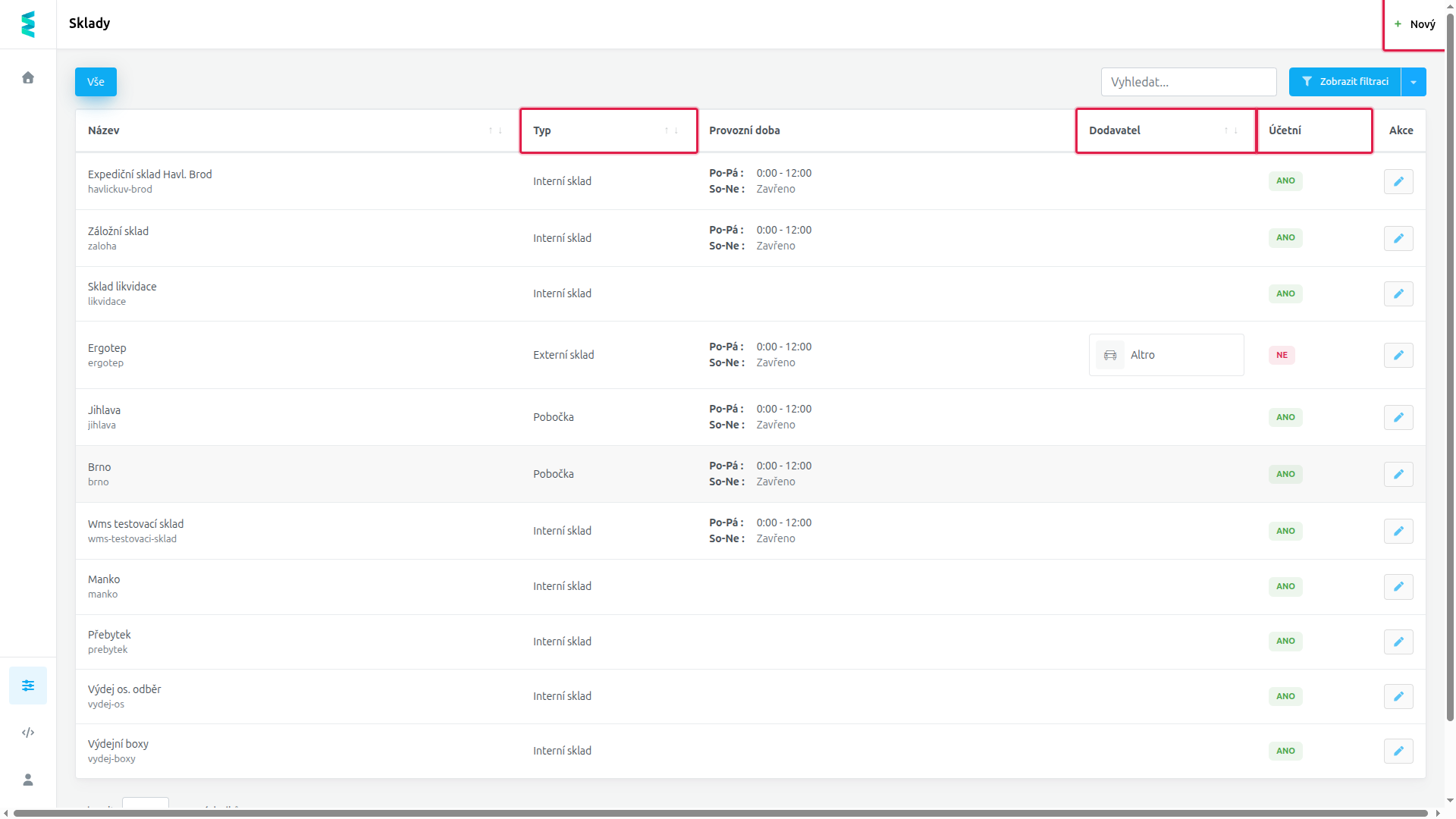Click the Zobrazit filtraci button
1456x819 pixels.
1345,82
